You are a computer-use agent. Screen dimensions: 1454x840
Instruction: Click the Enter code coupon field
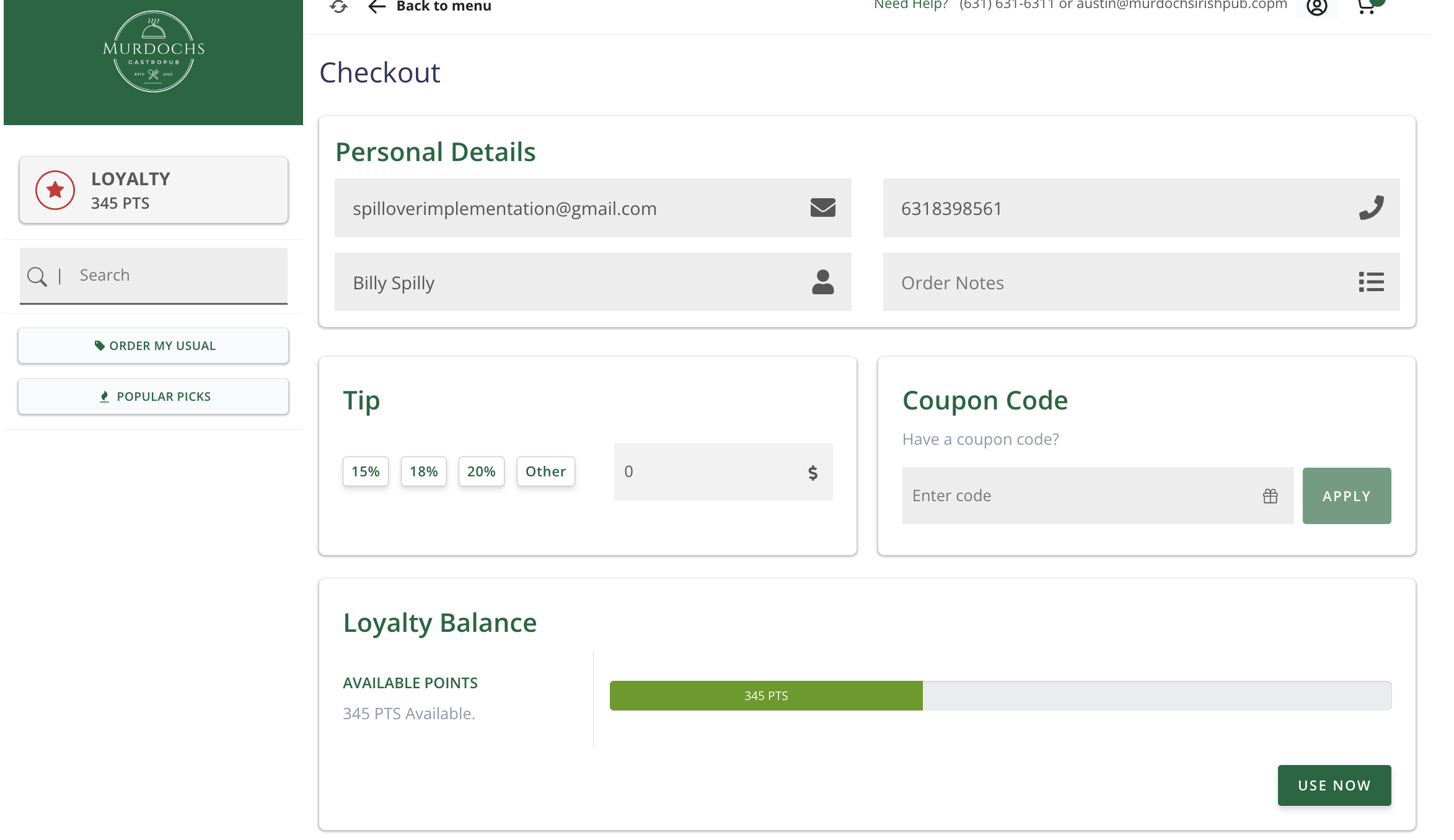1098,496
